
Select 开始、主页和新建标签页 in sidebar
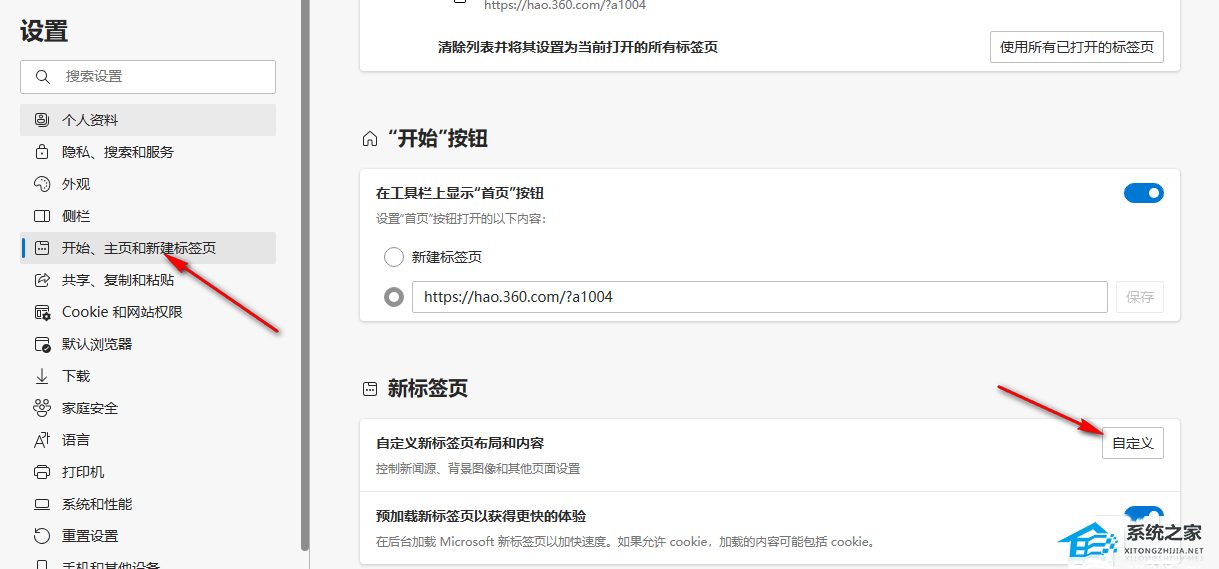tap(148, 248)
